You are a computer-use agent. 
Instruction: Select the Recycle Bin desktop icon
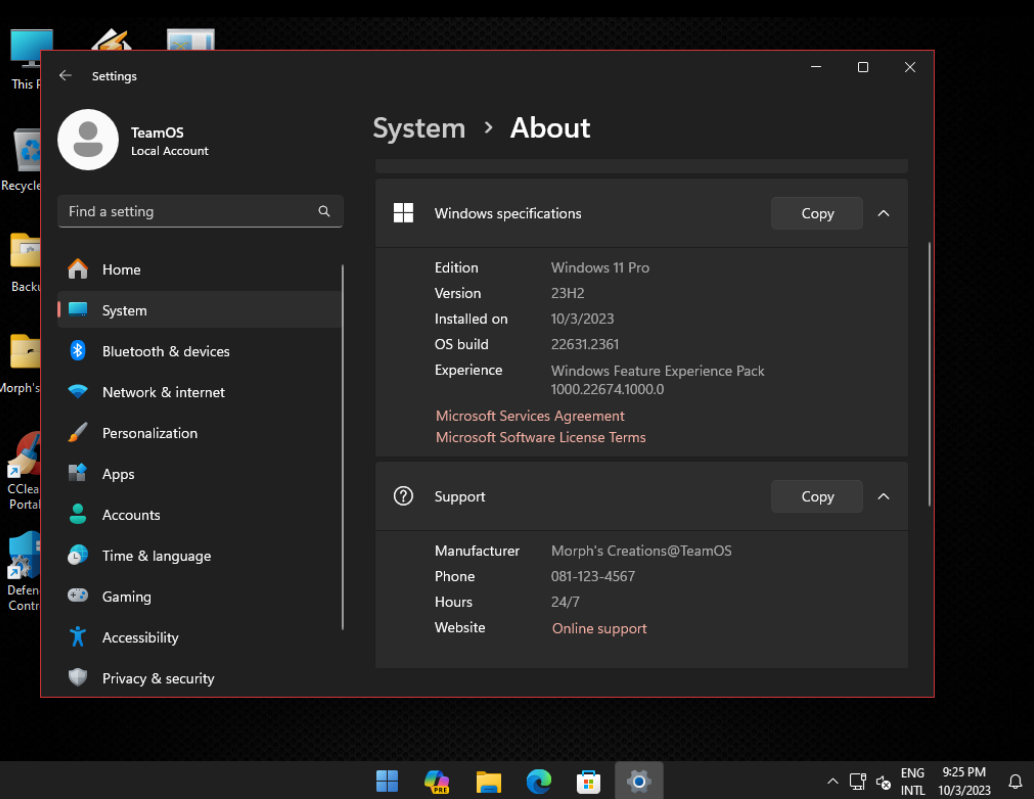click(22, 160)
